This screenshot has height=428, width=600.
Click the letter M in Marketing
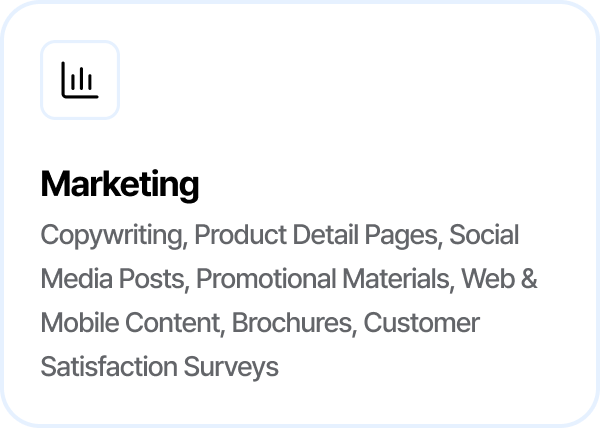(54, 185)
